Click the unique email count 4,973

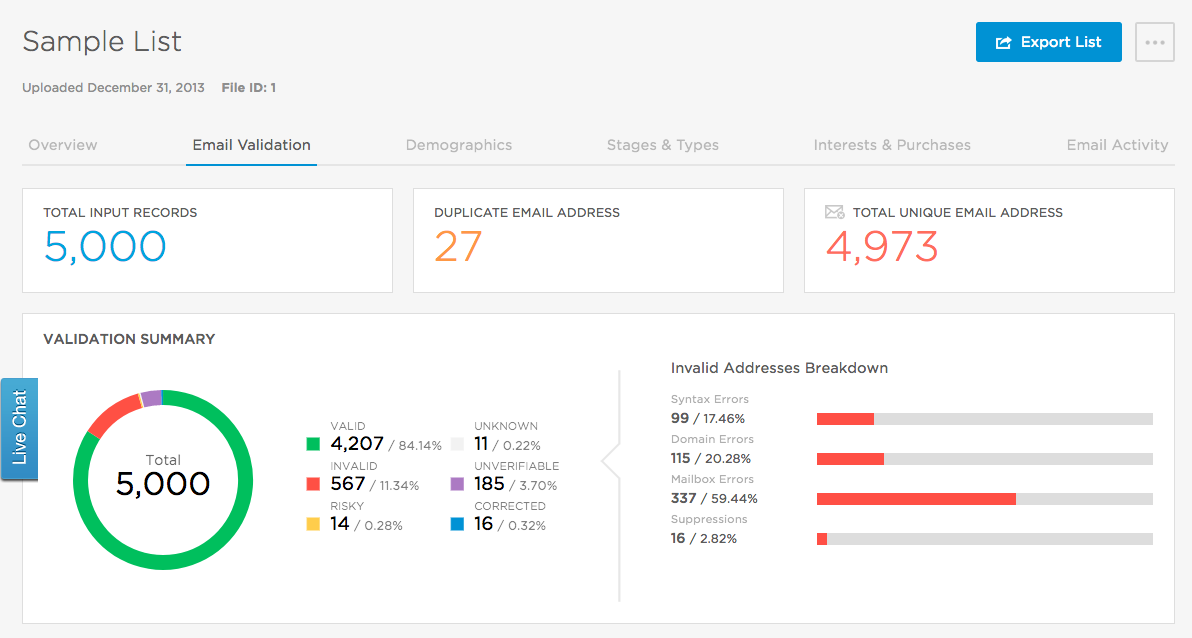[x=882, y=246]
